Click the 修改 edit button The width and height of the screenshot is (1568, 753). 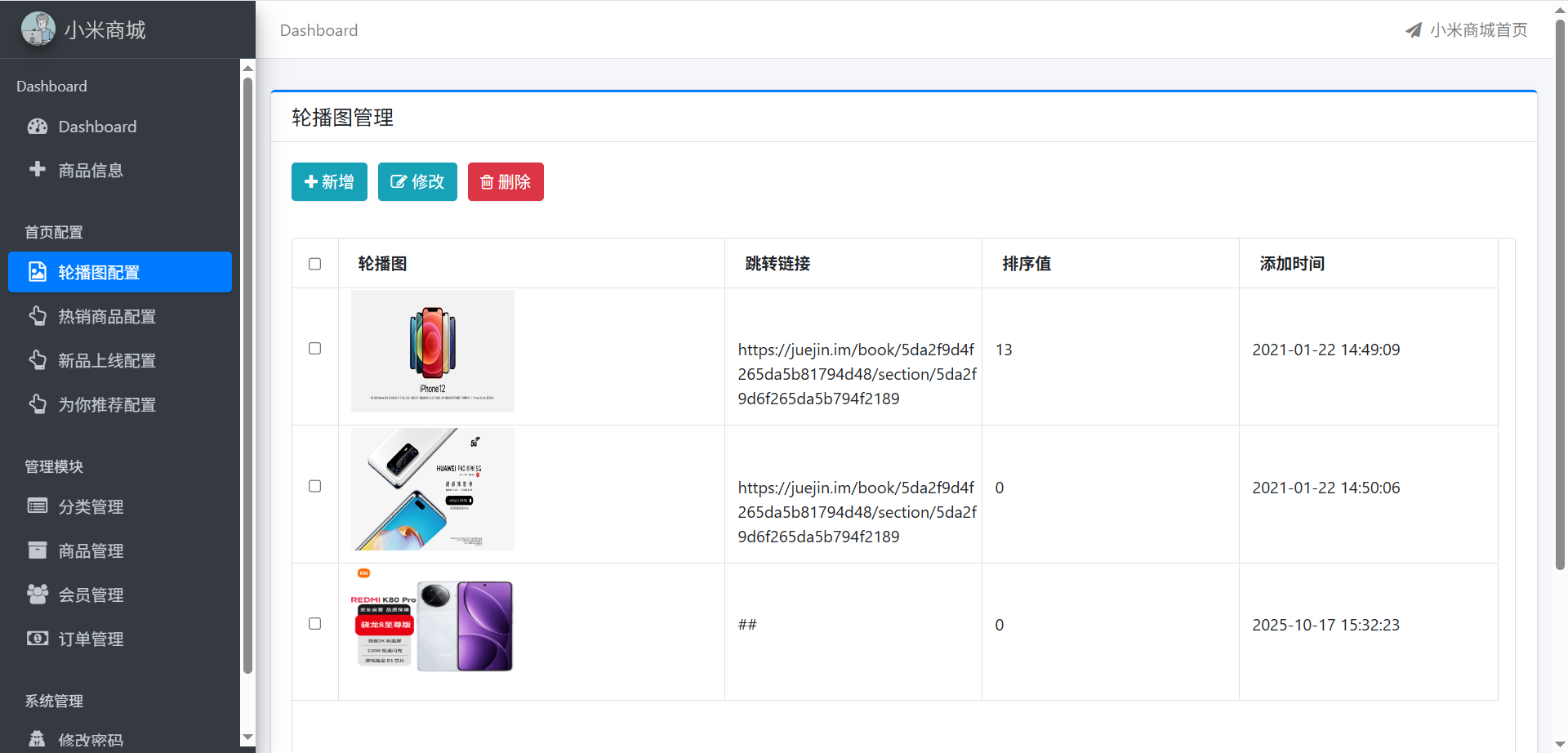tap(417, 181)
